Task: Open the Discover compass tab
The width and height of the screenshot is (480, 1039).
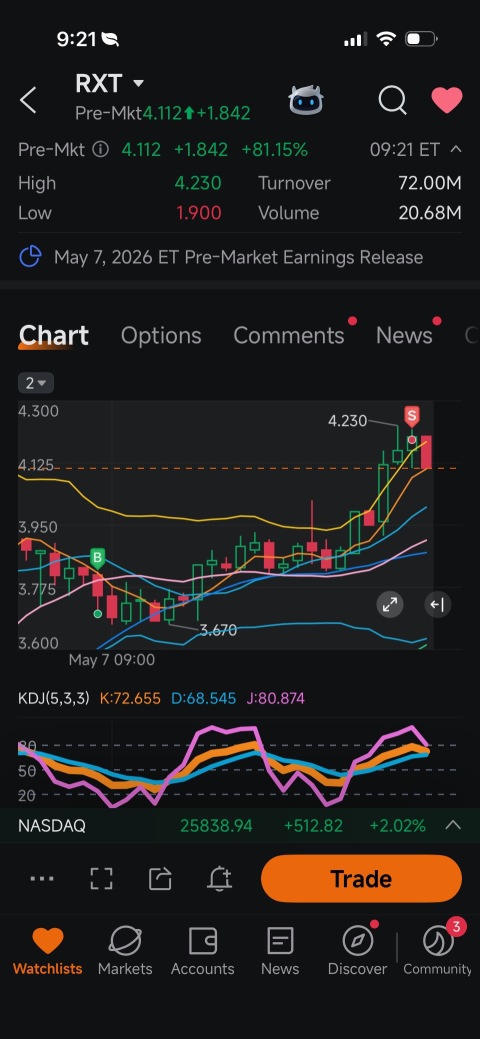Action: pos(357,950)
